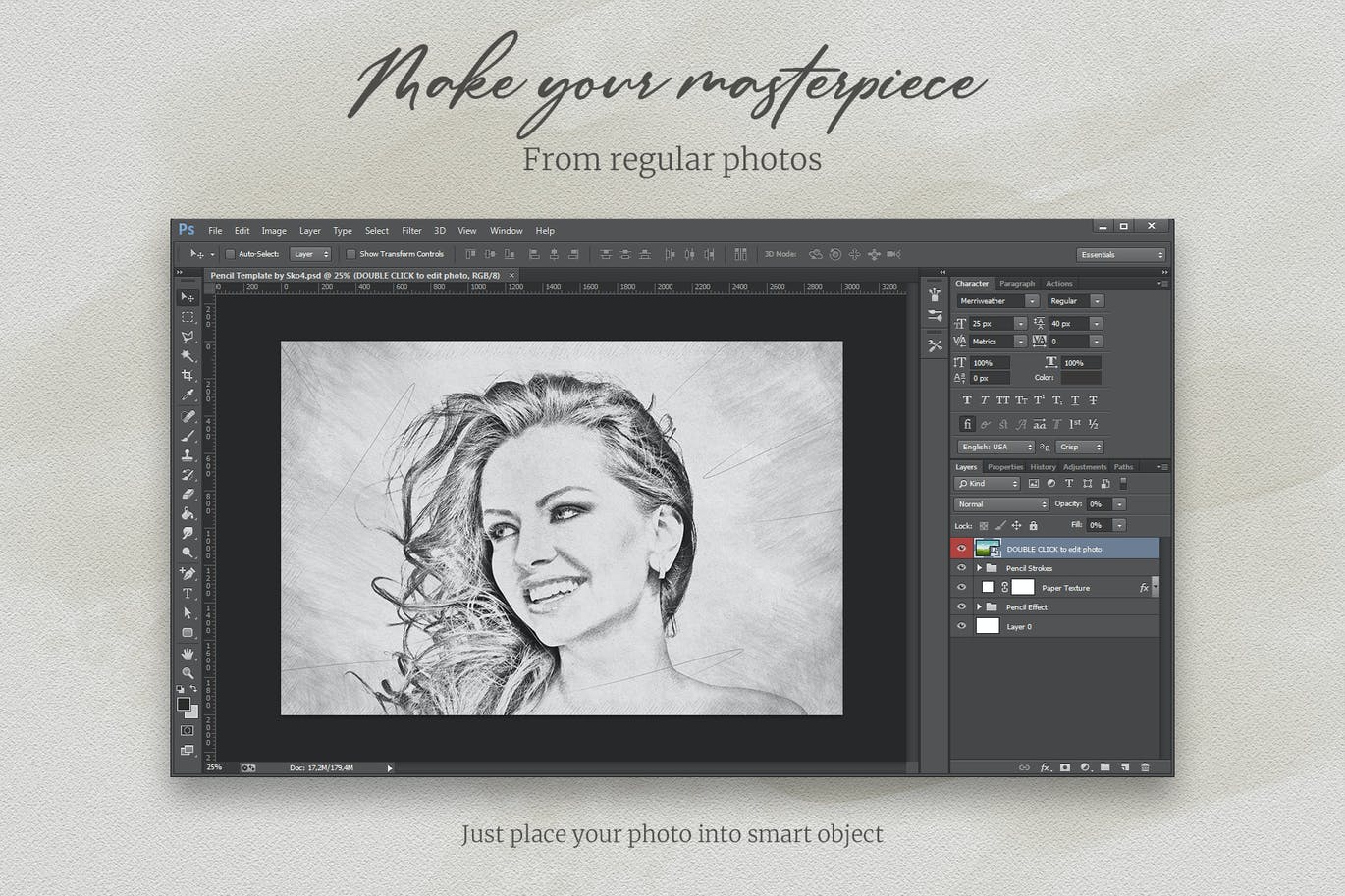Select the Crop tool

188,376
